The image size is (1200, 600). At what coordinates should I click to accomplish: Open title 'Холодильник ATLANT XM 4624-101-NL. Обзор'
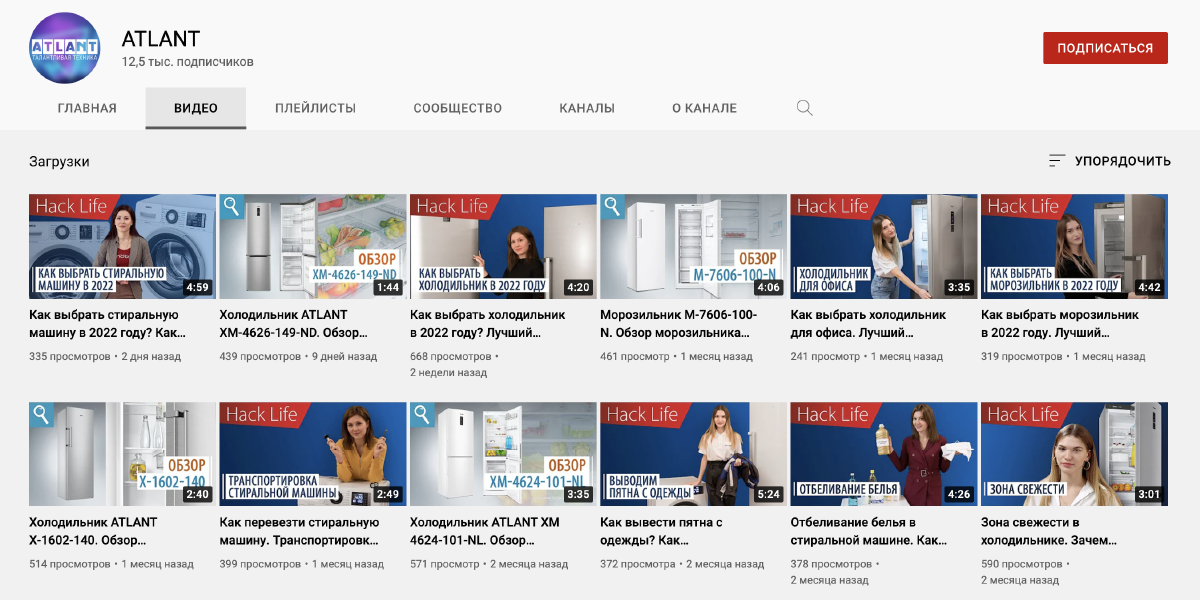485,531
